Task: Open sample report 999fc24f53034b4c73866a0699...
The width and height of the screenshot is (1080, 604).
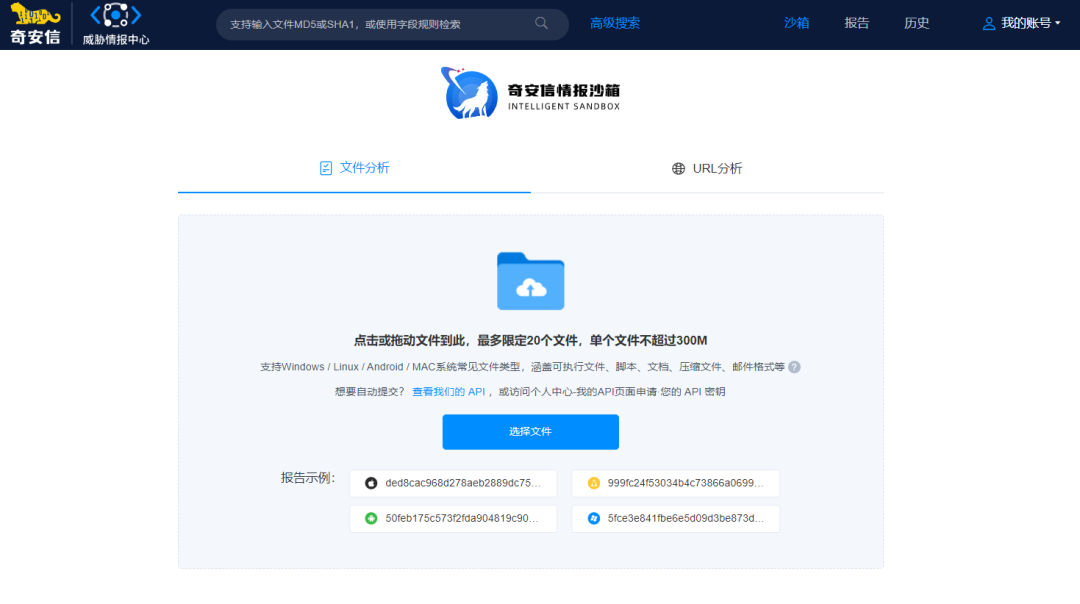Action: [676, 483]
